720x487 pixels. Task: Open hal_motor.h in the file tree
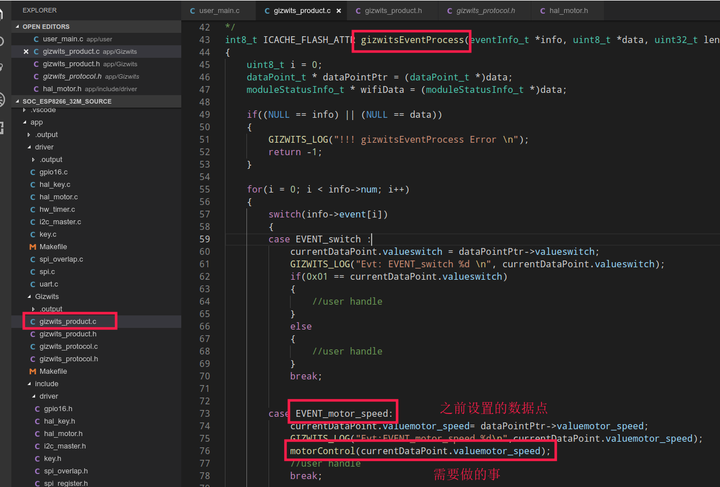63,433
